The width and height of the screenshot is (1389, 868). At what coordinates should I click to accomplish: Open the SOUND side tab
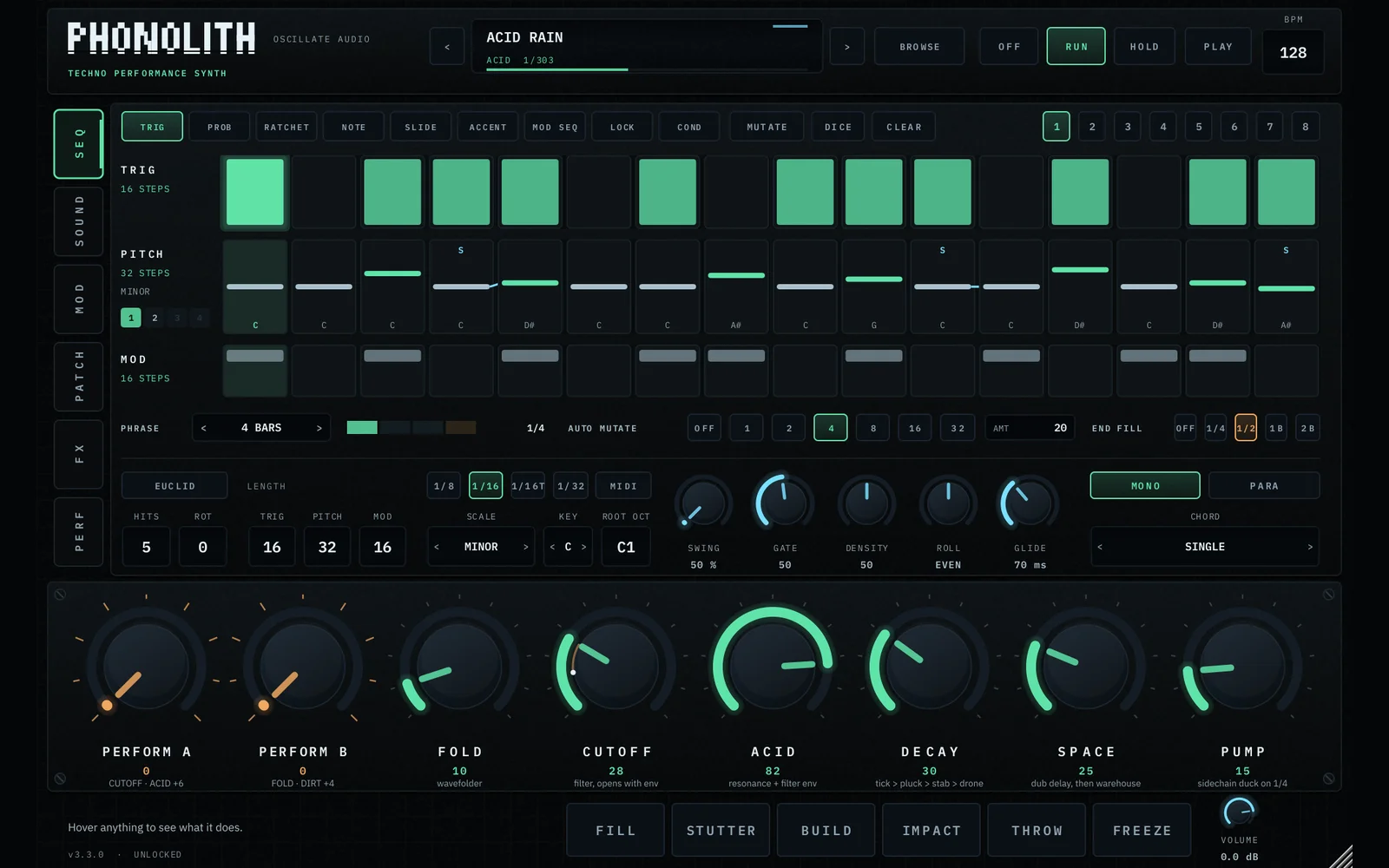(79, 221)
